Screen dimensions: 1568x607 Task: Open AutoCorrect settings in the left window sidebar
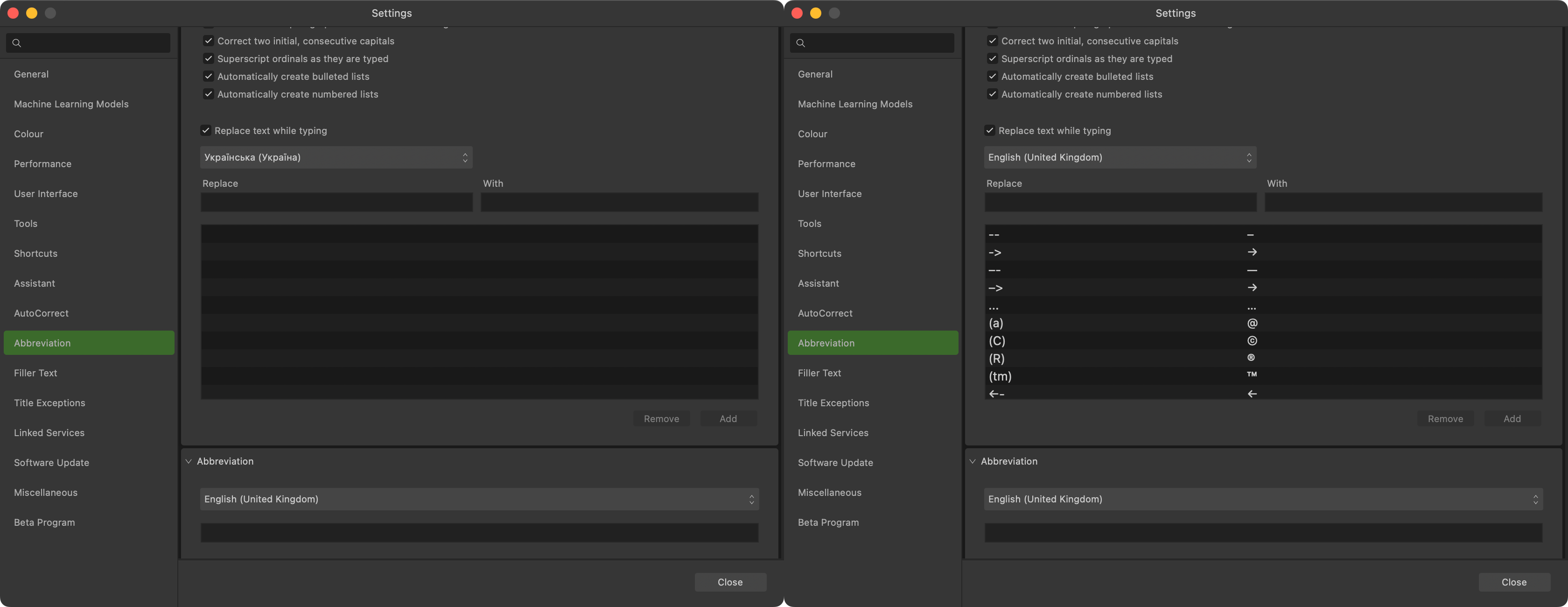click(x=42, y=313)
